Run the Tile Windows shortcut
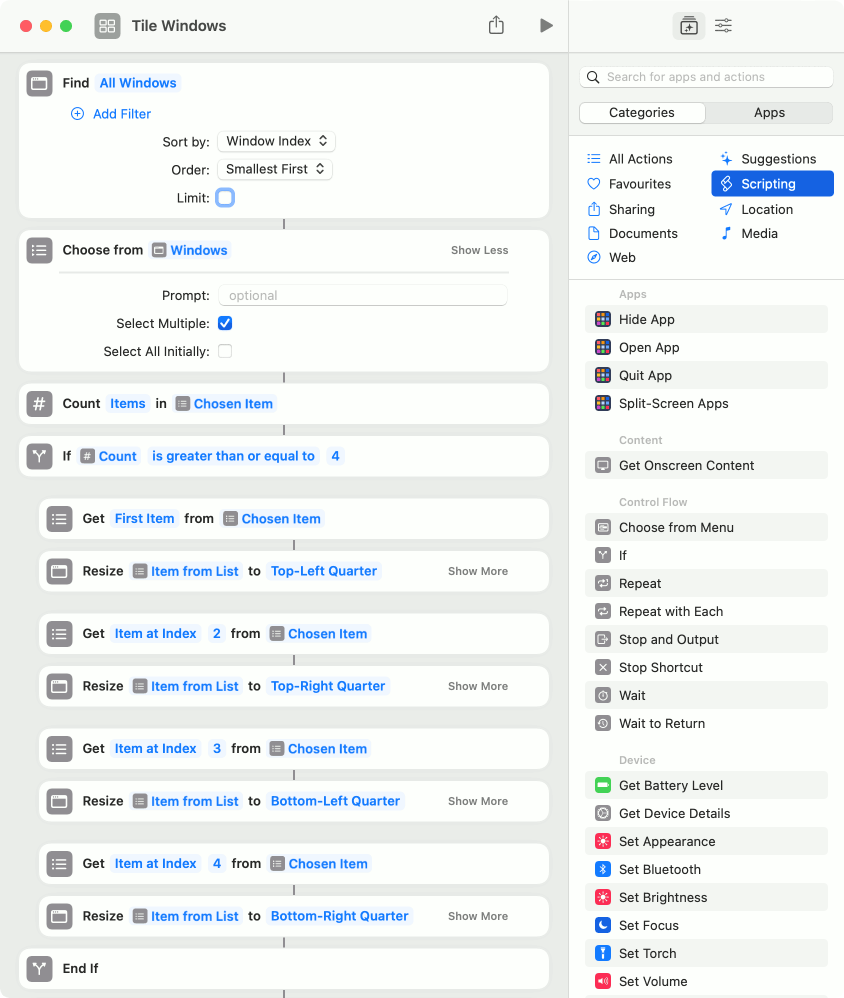This screenshot has height=998, width=844. tap(546, 26)
